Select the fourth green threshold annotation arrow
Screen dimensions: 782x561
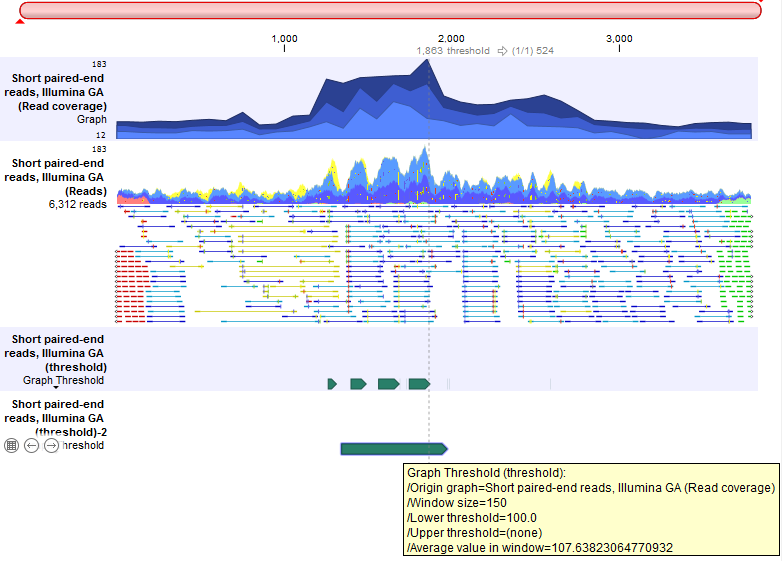[419, 384]
